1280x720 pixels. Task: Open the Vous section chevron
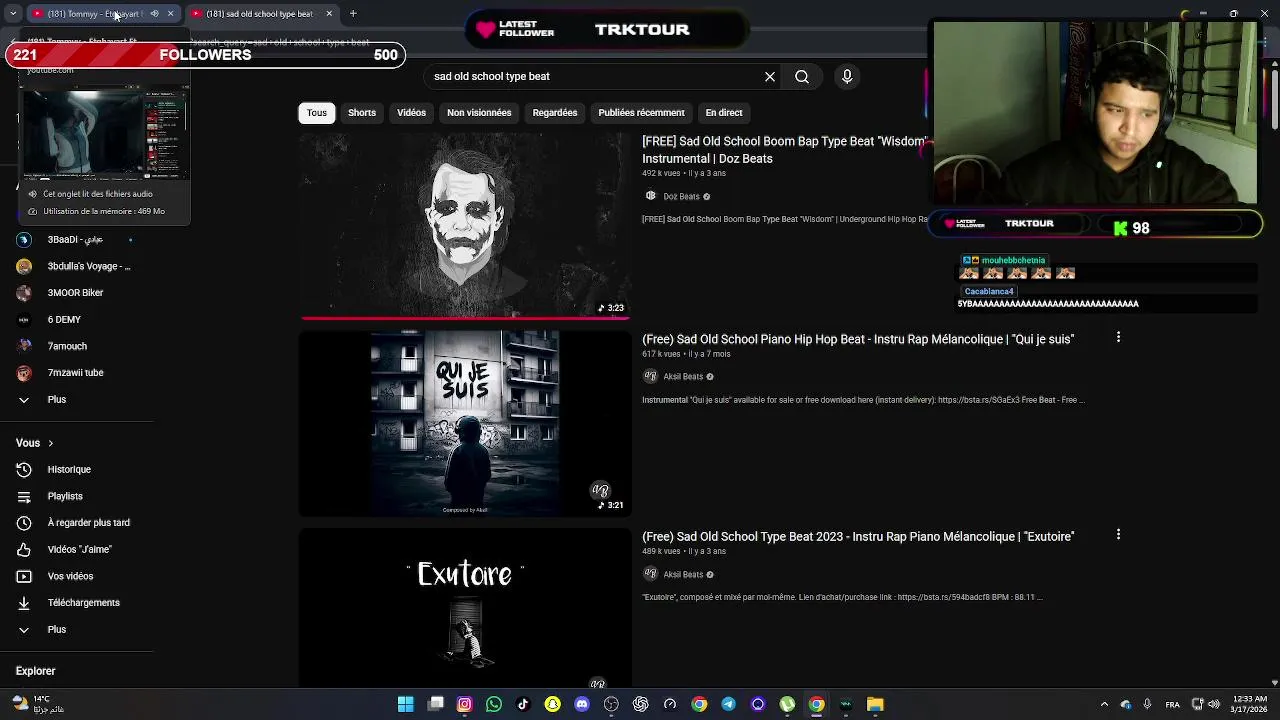pos(50,443)
